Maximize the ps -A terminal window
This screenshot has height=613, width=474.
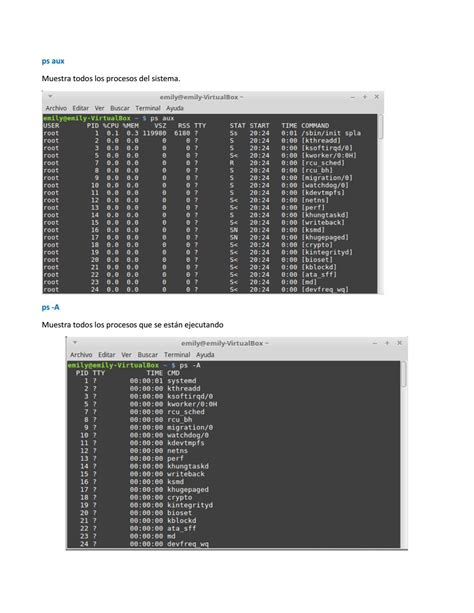387,343
